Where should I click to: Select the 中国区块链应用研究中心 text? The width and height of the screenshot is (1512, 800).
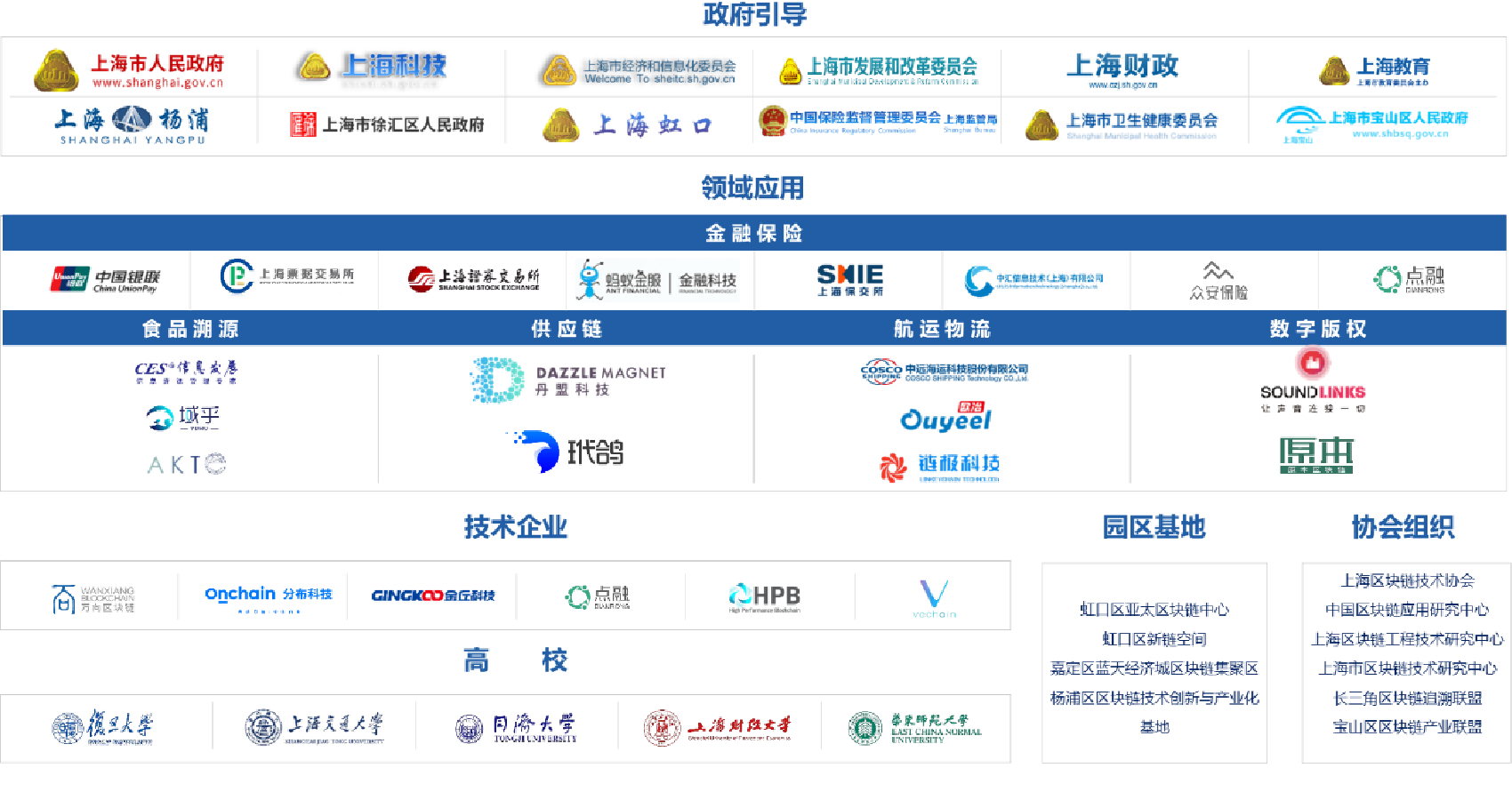pos(1407,610)
